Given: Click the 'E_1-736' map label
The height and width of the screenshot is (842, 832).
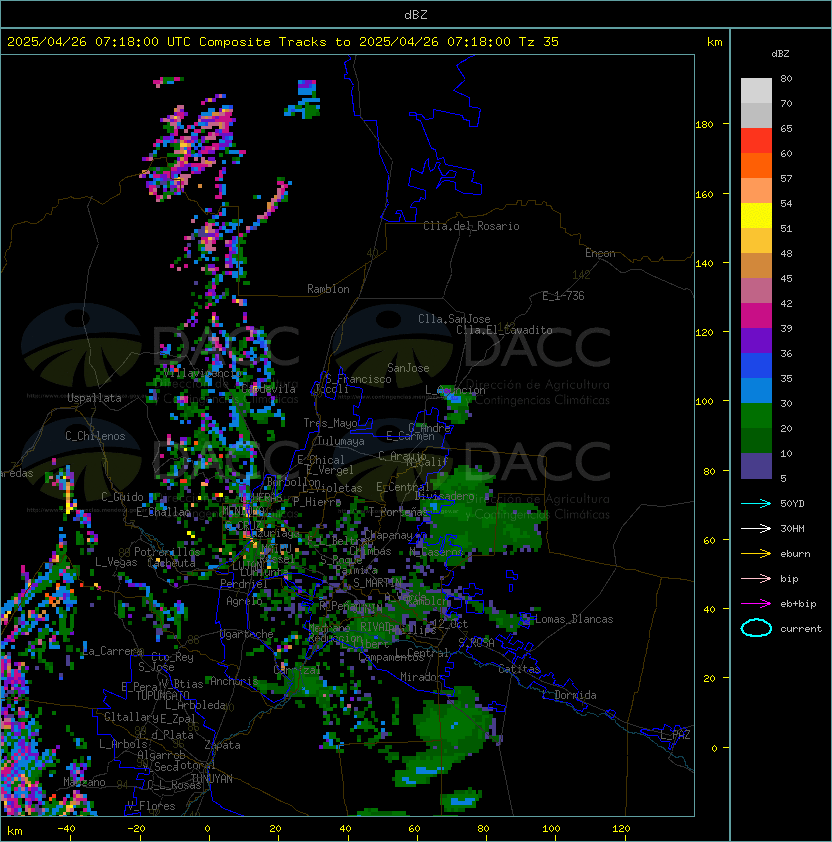Looking at the screenshot, I should coord(563,296).
